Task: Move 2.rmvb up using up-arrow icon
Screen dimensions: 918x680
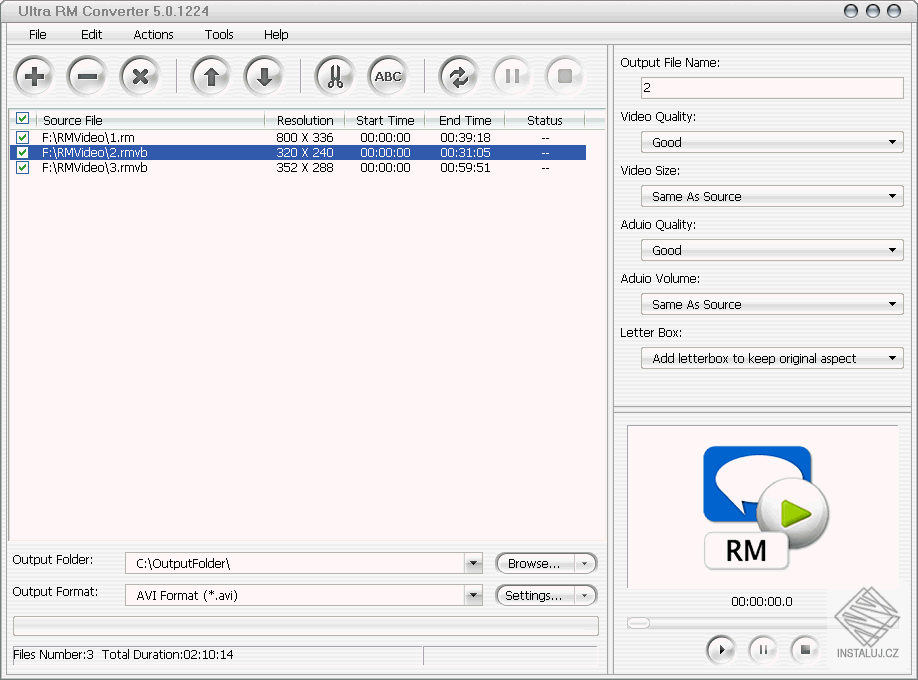Action: [x=210, y=75]
